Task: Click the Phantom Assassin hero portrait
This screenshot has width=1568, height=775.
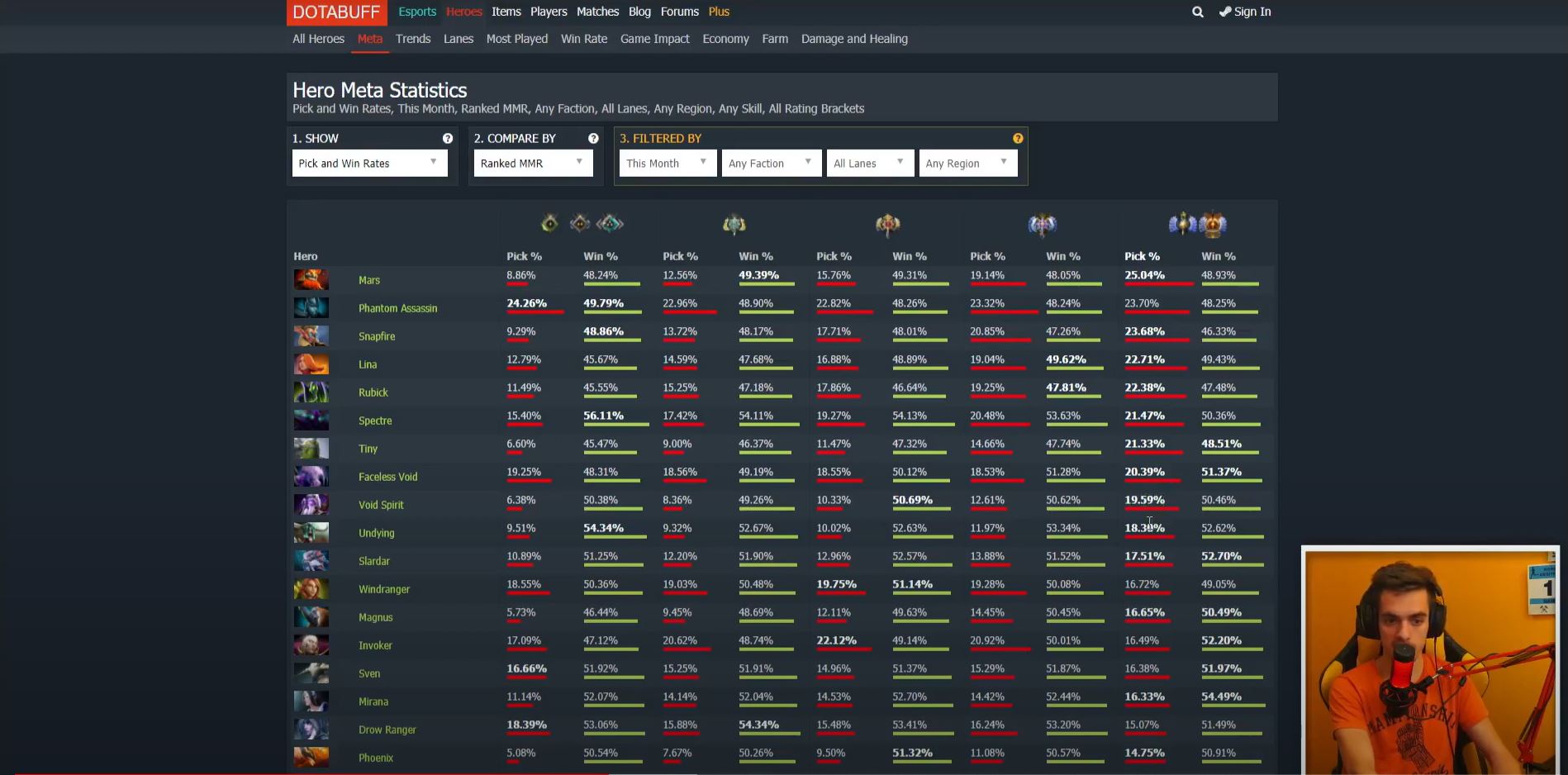Action: 311,307
